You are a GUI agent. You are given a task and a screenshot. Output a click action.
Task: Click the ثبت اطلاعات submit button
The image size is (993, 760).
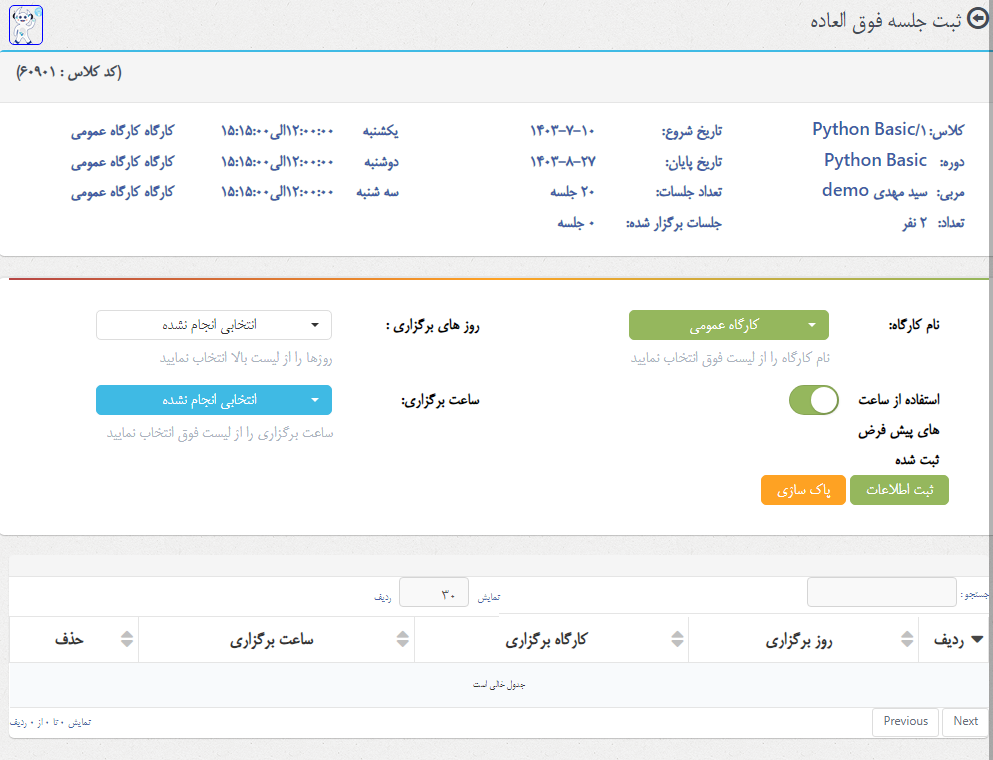click(x=899, y=490)
